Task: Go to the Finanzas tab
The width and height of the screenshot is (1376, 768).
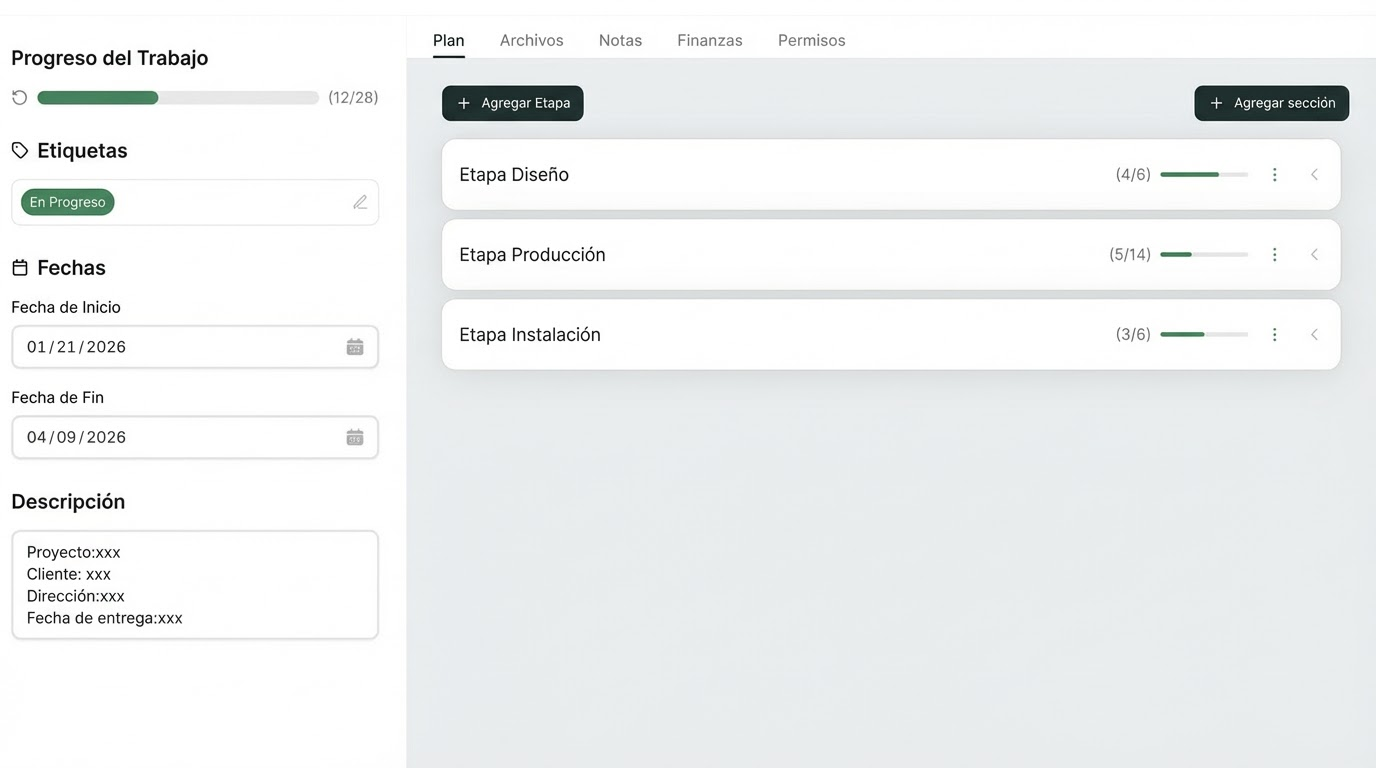Action: [709, 41]
